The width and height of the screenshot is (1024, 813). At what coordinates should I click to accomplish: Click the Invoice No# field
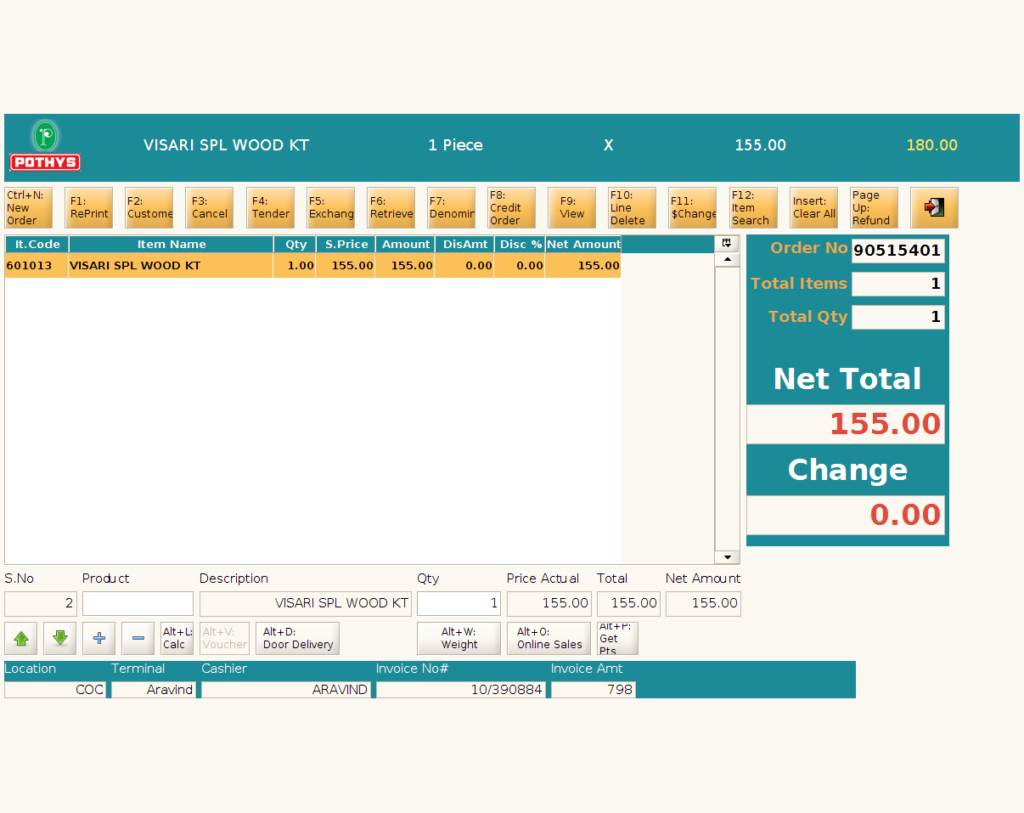(x=460, y=690)
